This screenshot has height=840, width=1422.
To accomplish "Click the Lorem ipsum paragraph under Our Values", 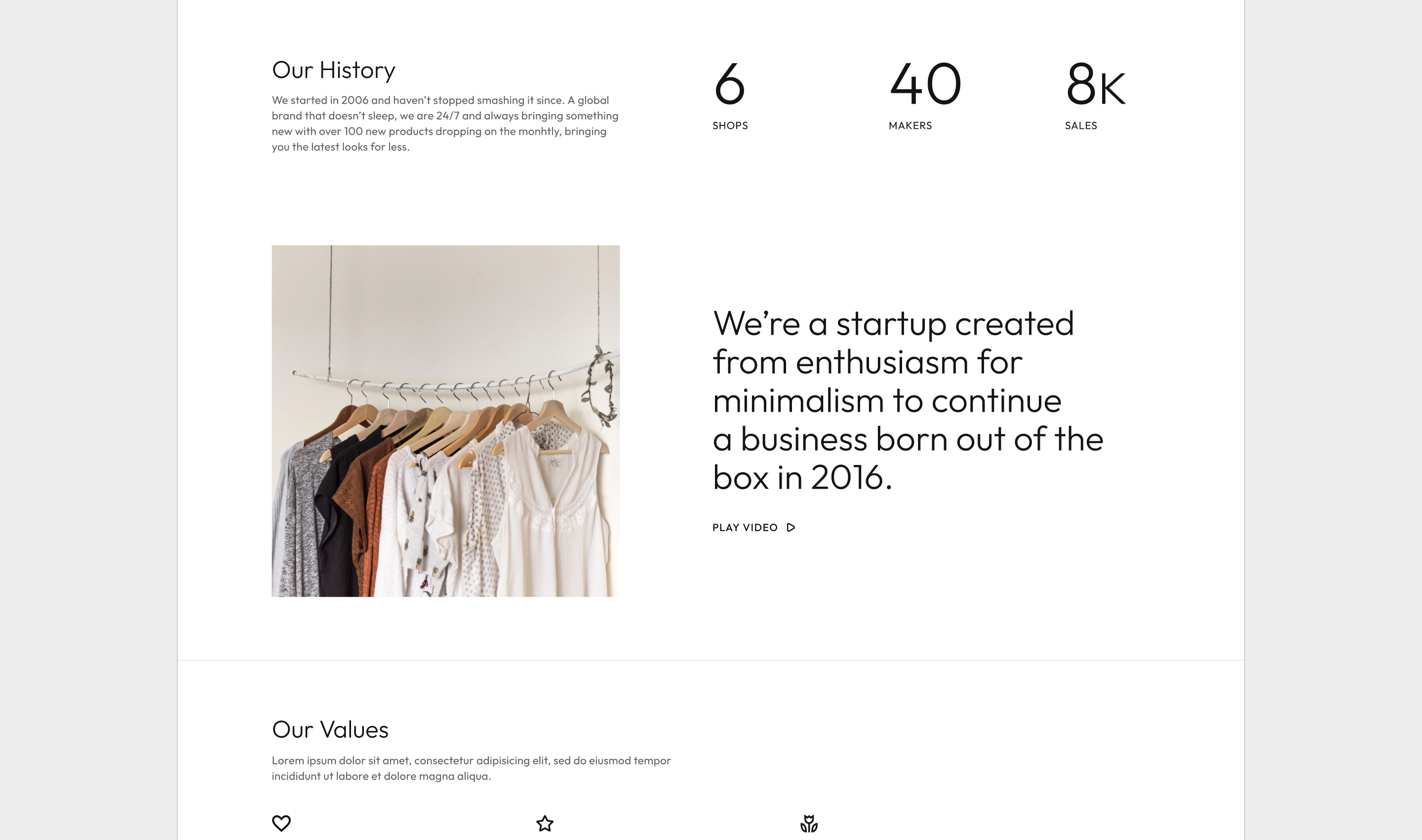I will (x=471, y=768).
